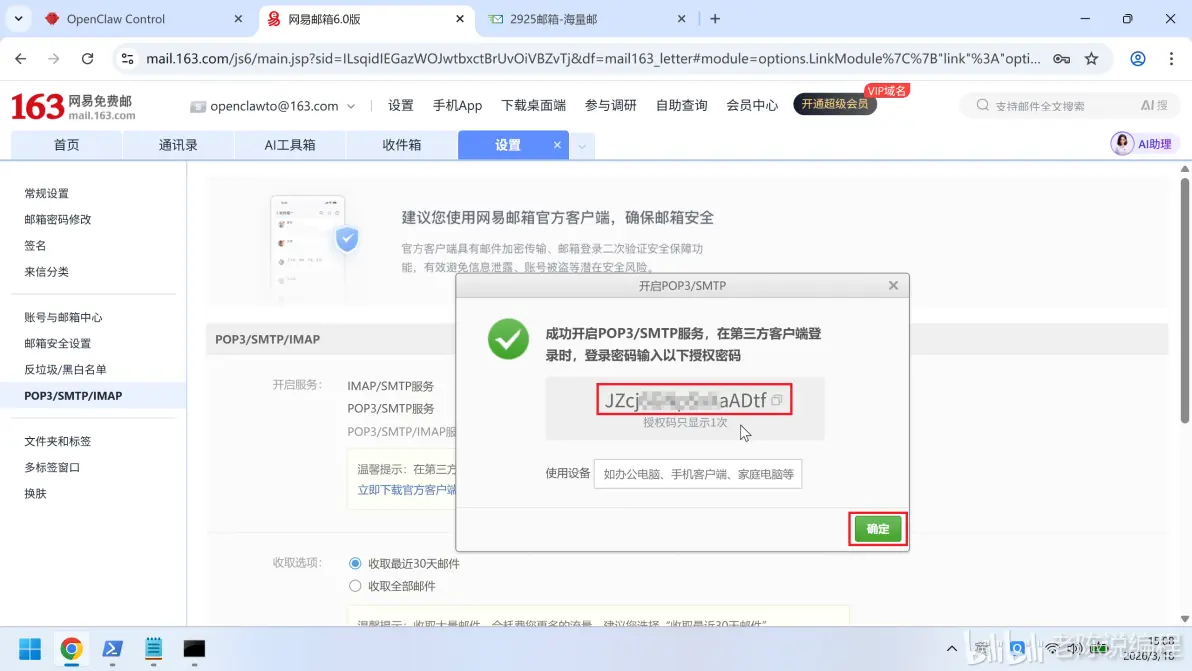
Task: Open the browser tab search dropdown
Action: pyautogui.click(x=18, y=19)
